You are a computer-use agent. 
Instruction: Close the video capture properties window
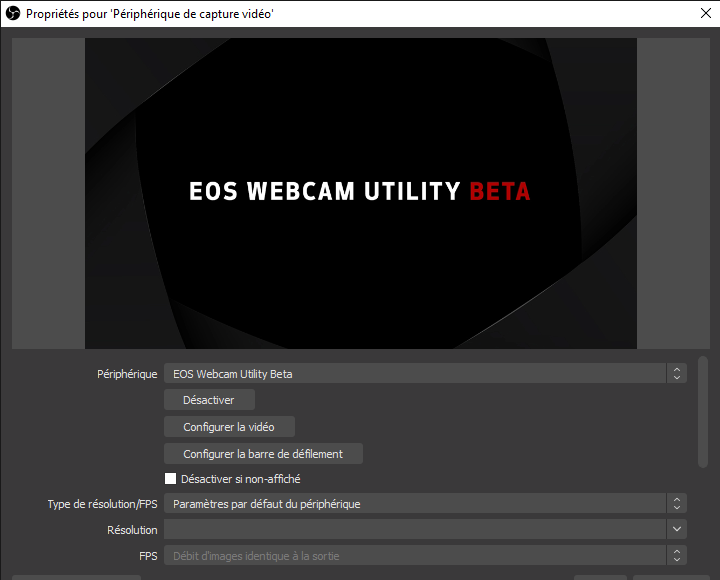point(705,14)
